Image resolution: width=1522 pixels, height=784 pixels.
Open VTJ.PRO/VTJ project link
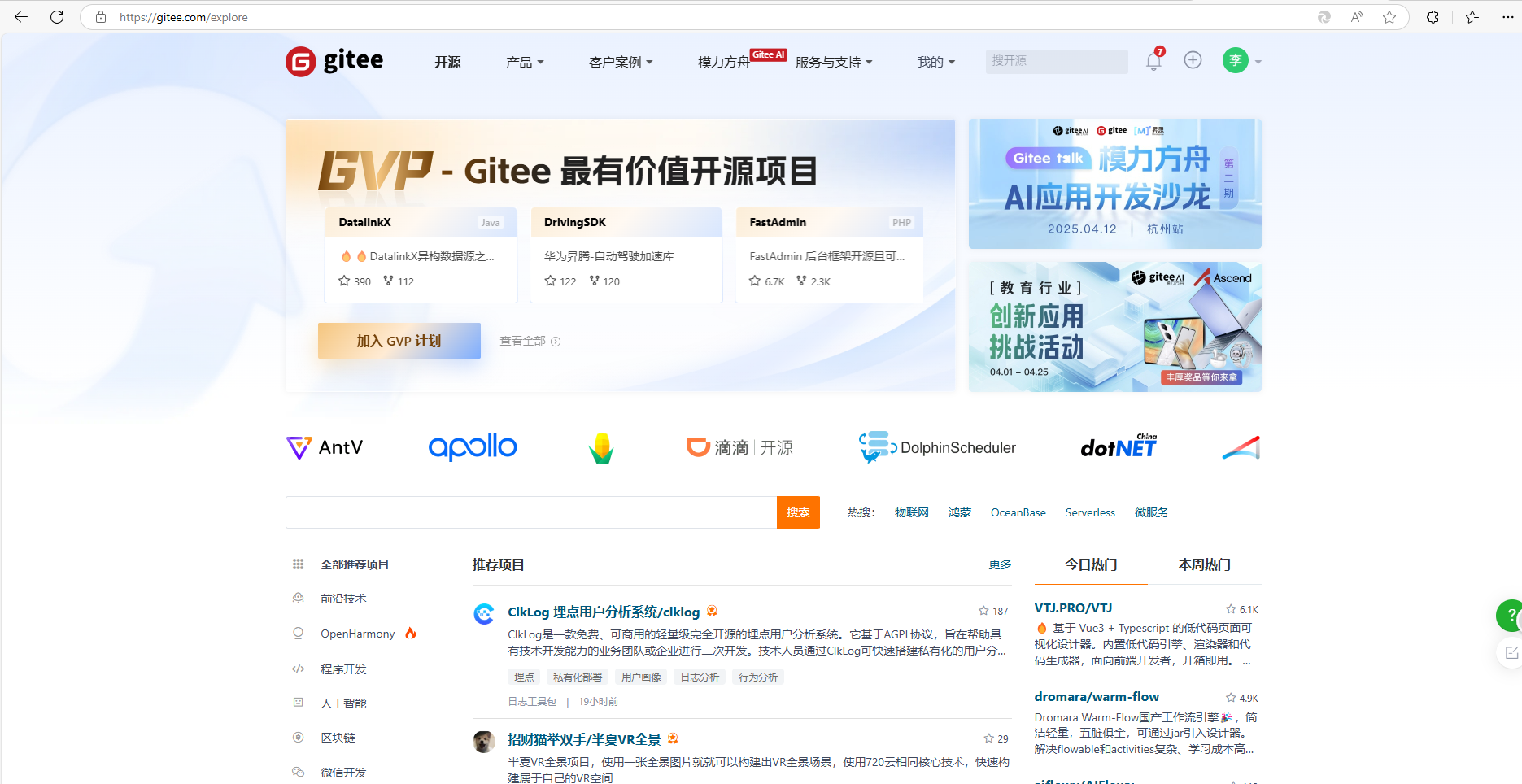pyautogui.click(x=1073, y=608)
